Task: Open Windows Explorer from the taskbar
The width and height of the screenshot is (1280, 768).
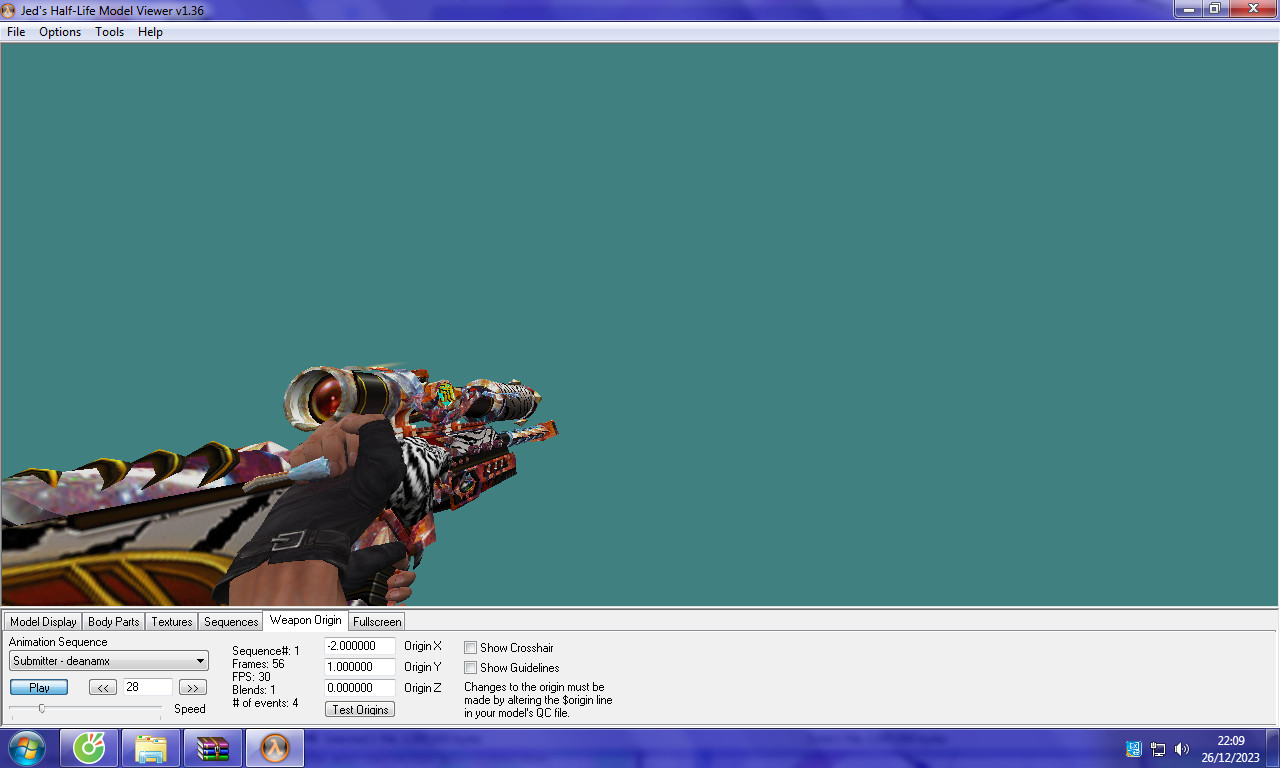Action: click(x=150, y=747)
